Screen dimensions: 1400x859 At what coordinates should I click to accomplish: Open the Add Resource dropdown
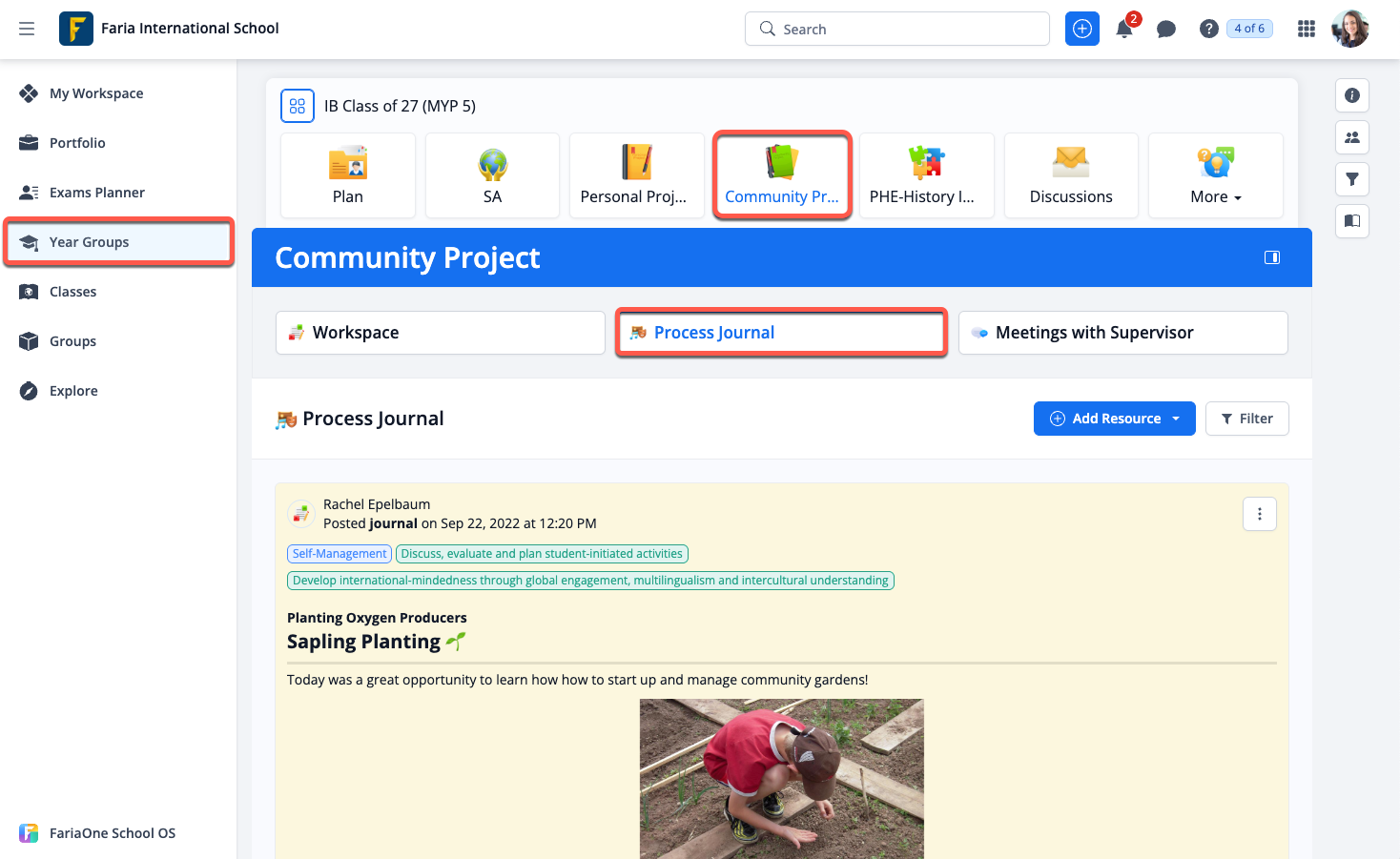tap(1114, 419)
